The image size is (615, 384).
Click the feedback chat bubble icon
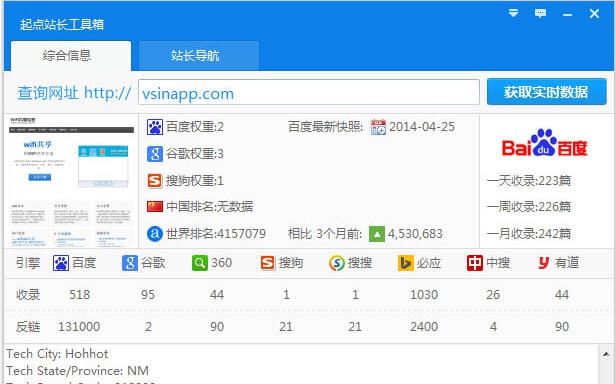pyautogui.click(x=540, y=13)
